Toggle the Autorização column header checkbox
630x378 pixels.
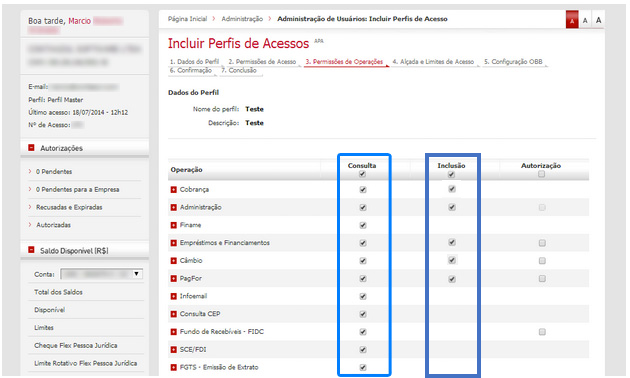coord(542,174)
